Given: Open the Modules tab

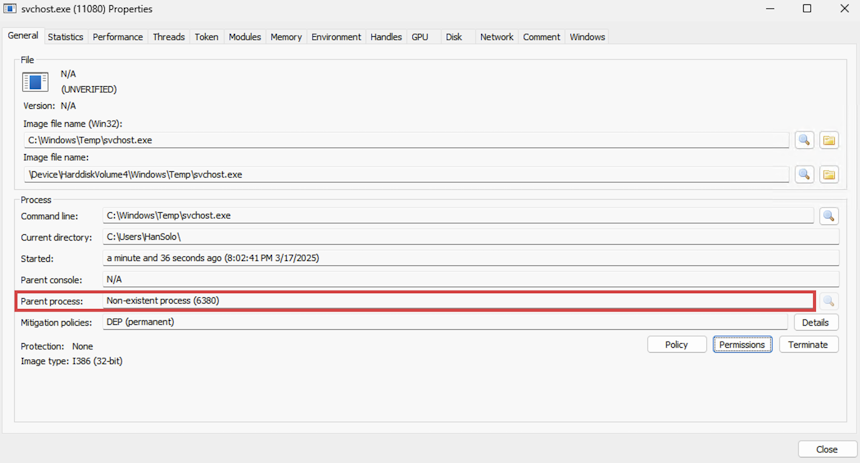Looking at the screenshot, I should 245,37.
